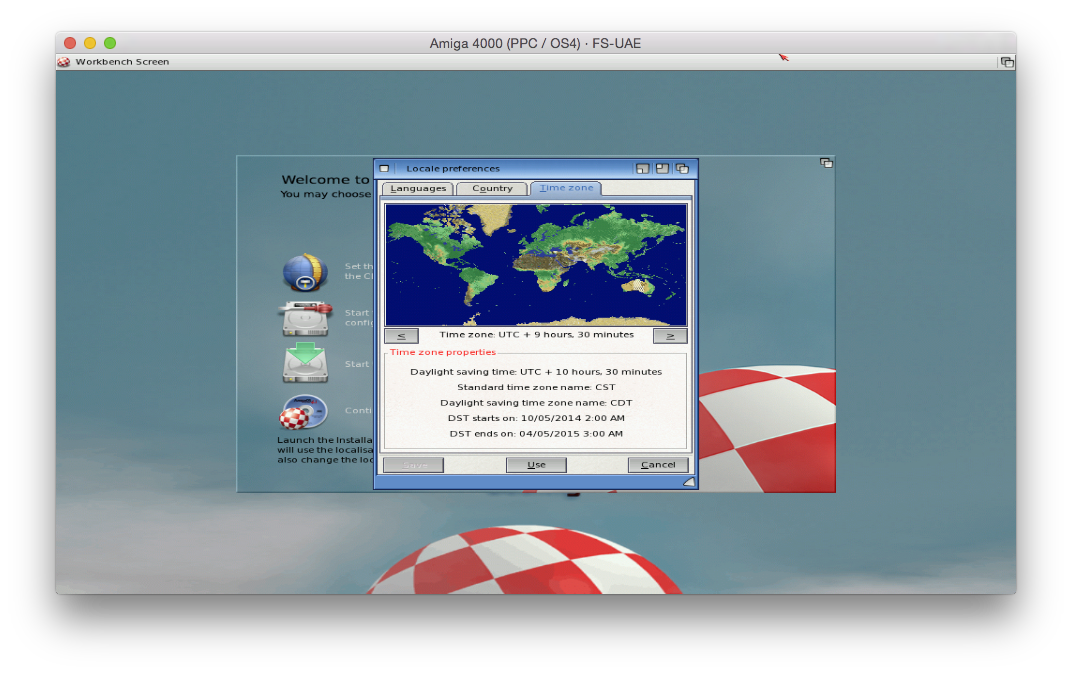Click the 'DST ends on: 04/05/2015' line
The height and width of the screenshot is (674, 1072).
pyautogui.click(x=536, y=433)
